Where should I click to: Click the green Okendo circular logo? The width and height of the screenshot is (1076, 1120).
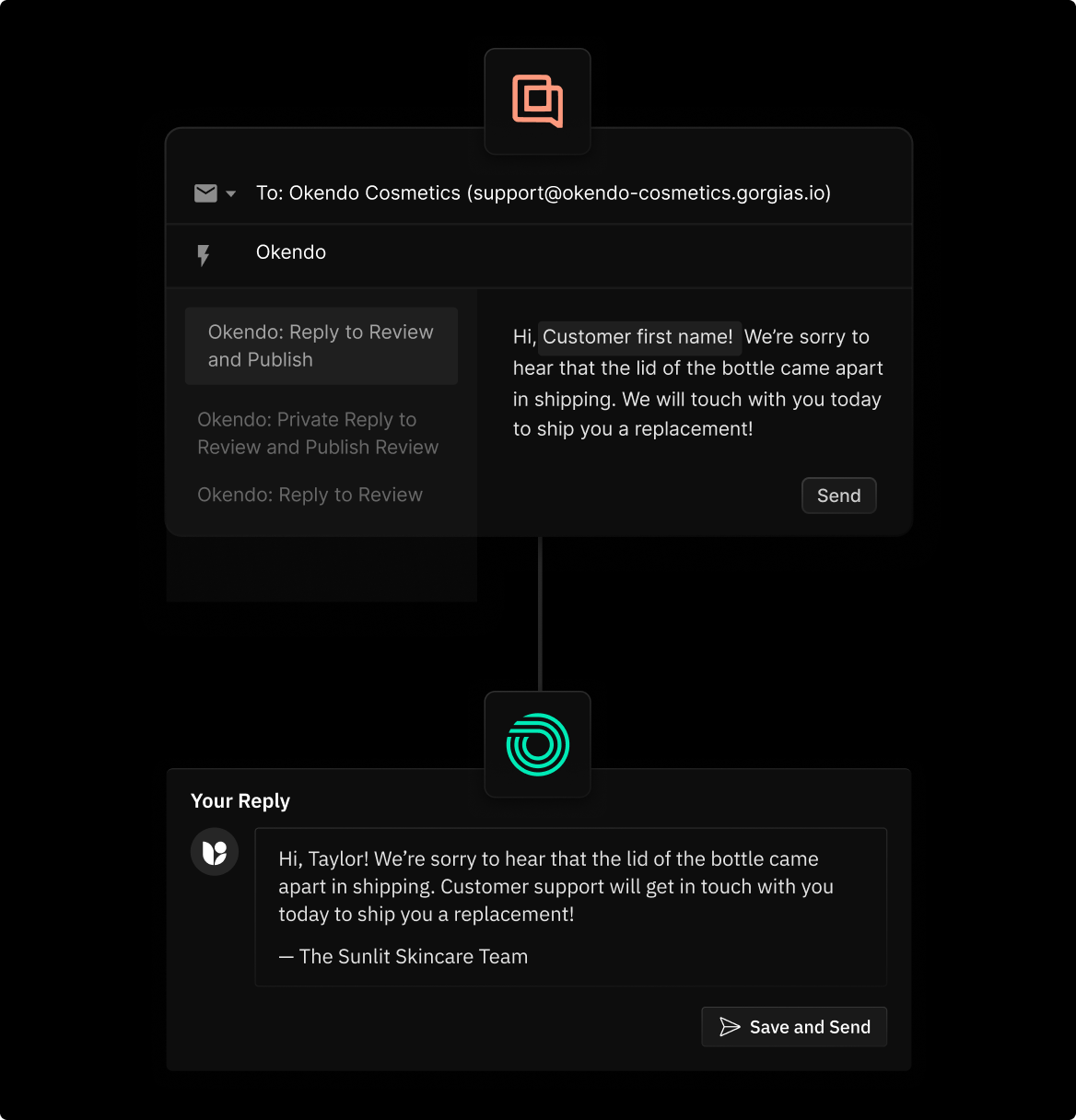(537, 744)
